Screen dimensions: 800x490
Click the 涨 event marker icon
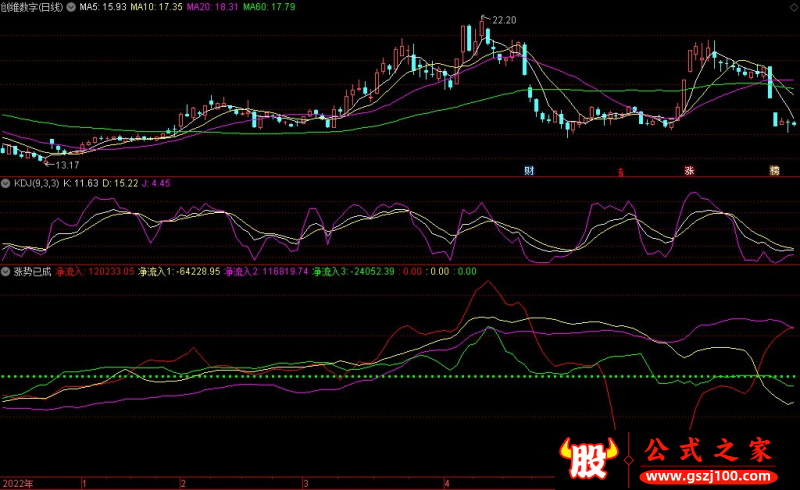(689, 171)
